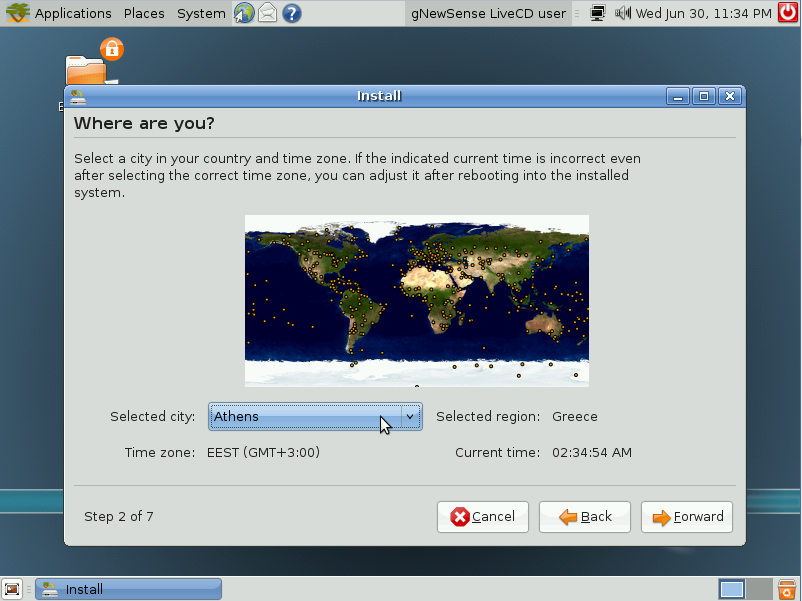The image size is (802, 601).
Task: Close the Install window
Action: (730, 96)
